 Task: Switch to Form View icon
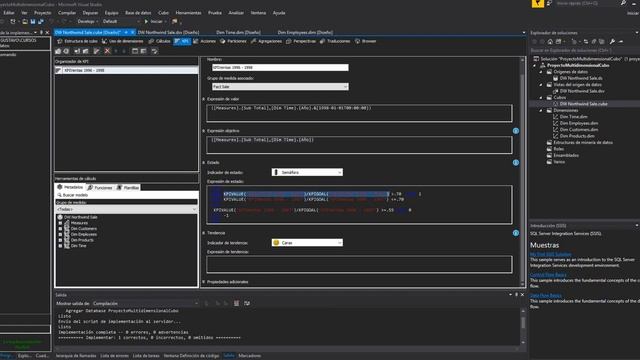click(x=135, y=51)
